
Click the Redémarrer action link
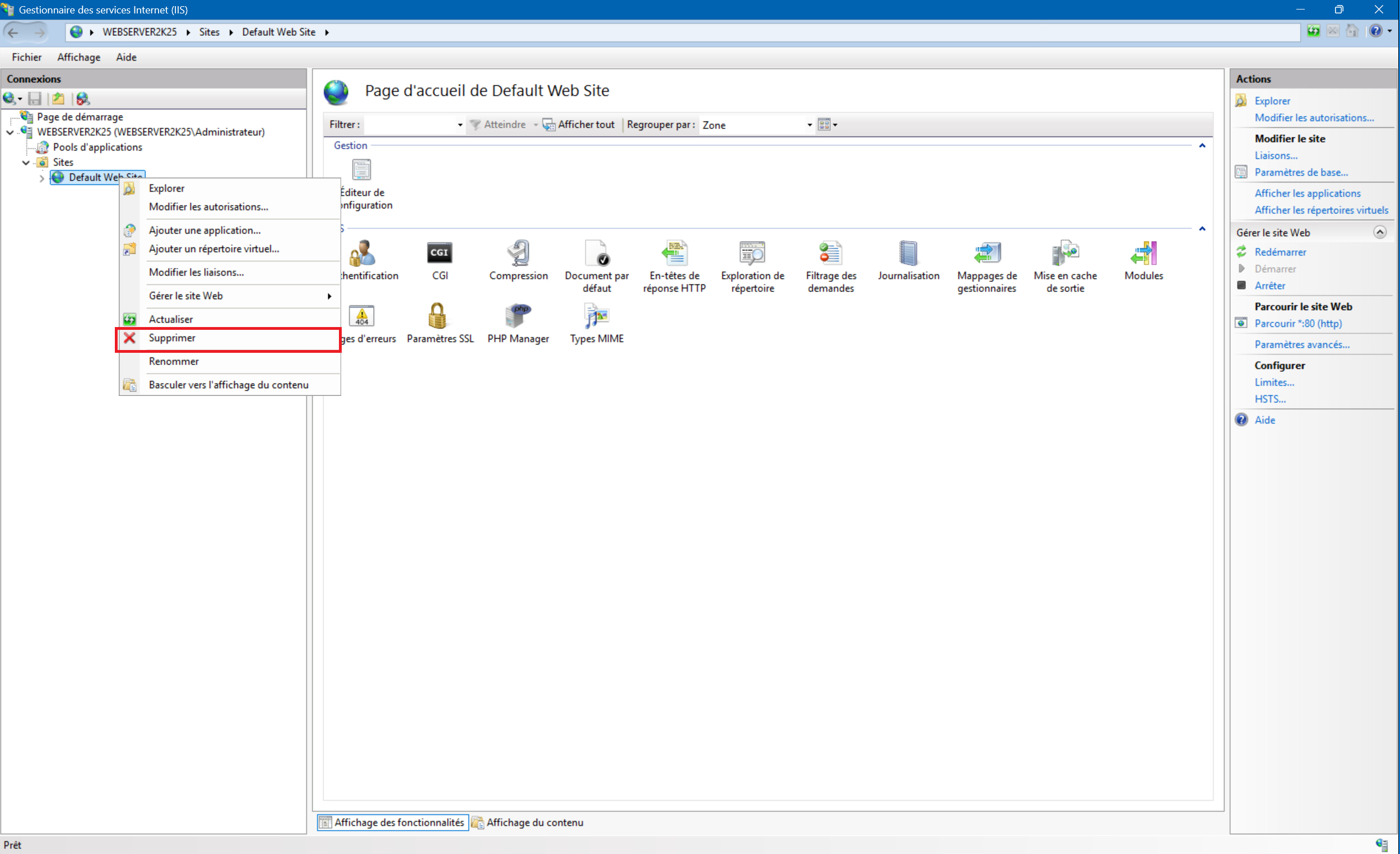pos(1280,252)
